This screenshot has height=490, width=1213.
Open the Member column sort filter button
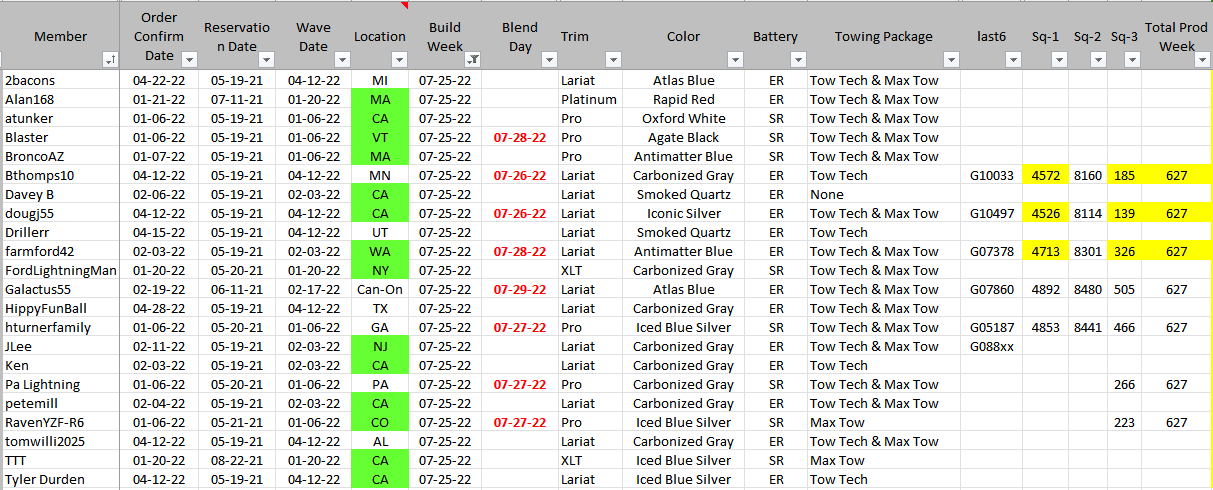click(x=109, y=60)
